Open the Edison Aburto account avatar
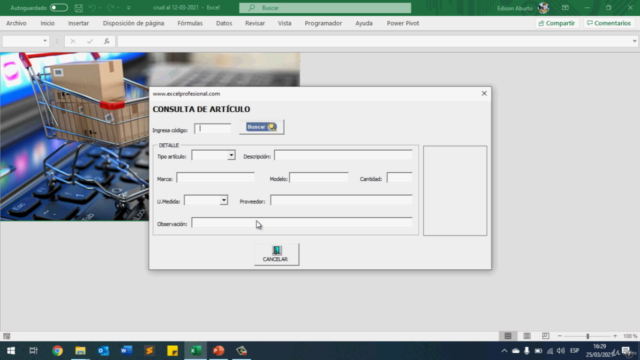Viewport: 640px width, 360px height. tap(543, 8)
